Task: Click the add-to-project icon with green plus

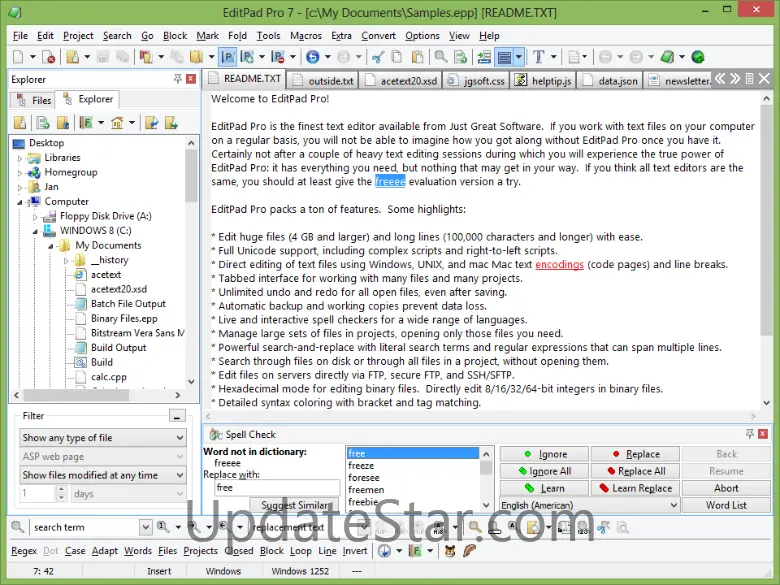Action: coord(247,57)
